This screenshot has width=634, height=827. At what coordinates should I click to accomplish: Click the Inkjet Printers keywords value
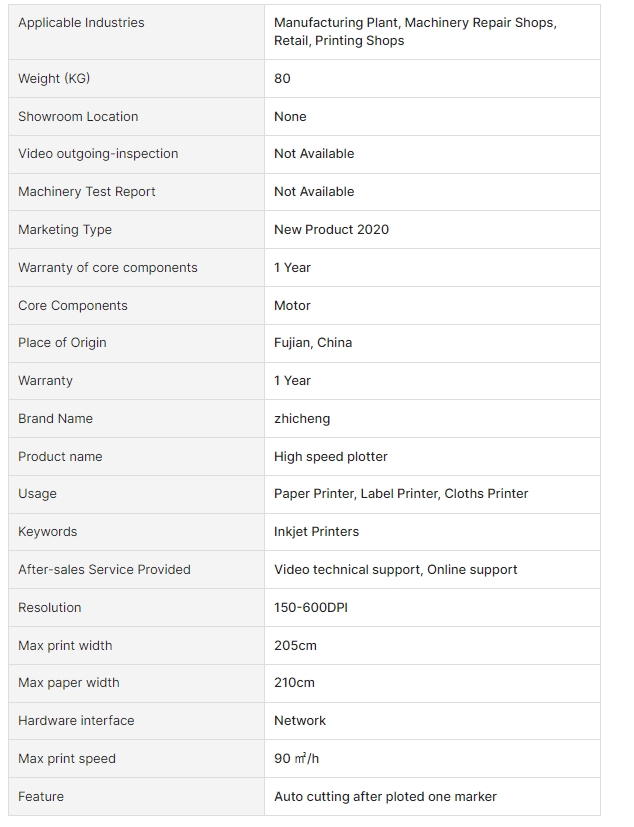pos(316,532)
